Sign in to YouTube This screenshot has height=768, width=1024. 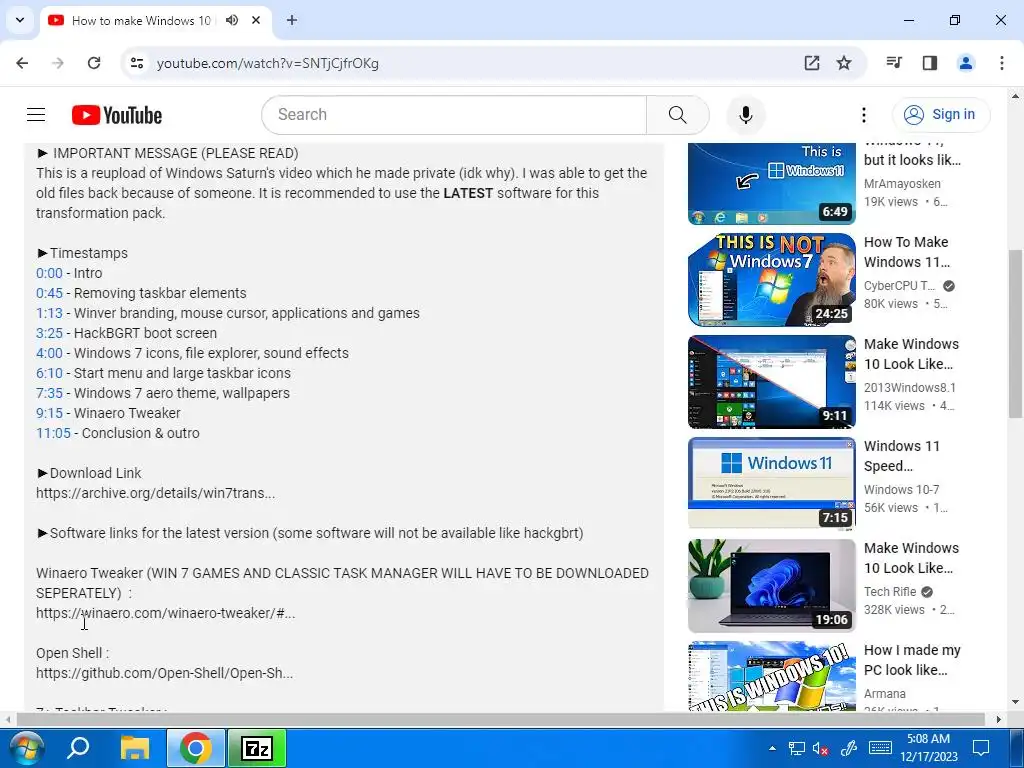941,114
